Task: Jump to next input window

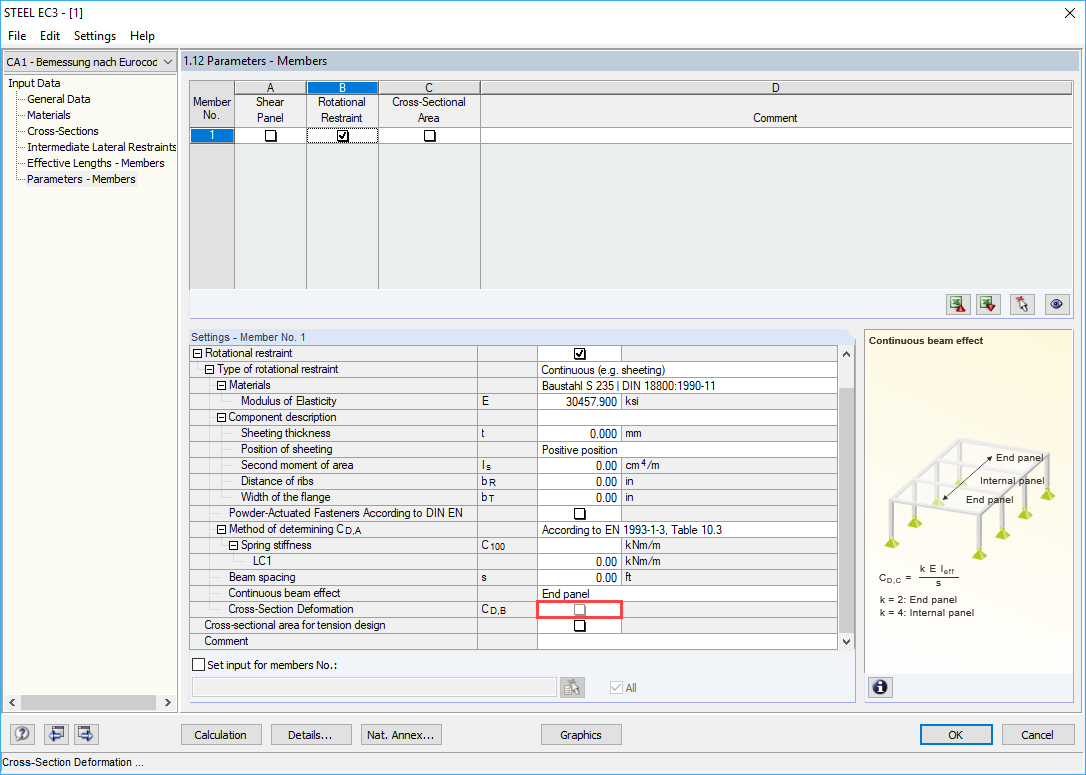Action: point(85,734)
